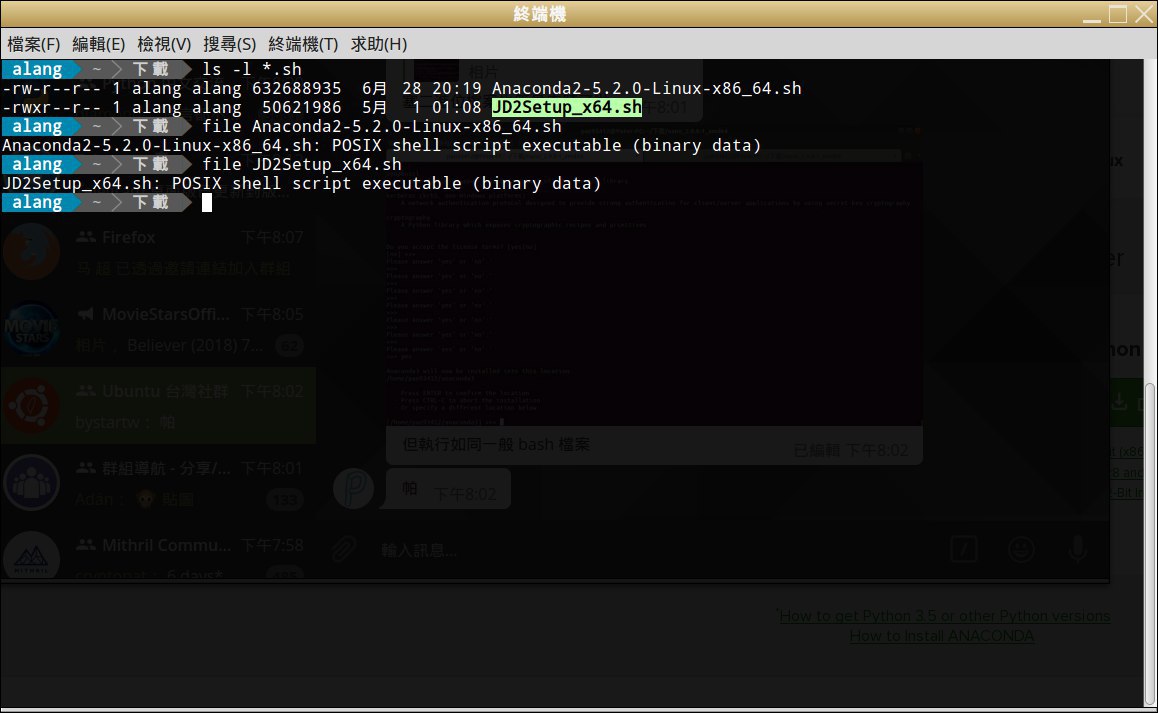1158x713 pixels.
Task: Click the terminal cursor block at prompt
Action: tap(207, 202)
